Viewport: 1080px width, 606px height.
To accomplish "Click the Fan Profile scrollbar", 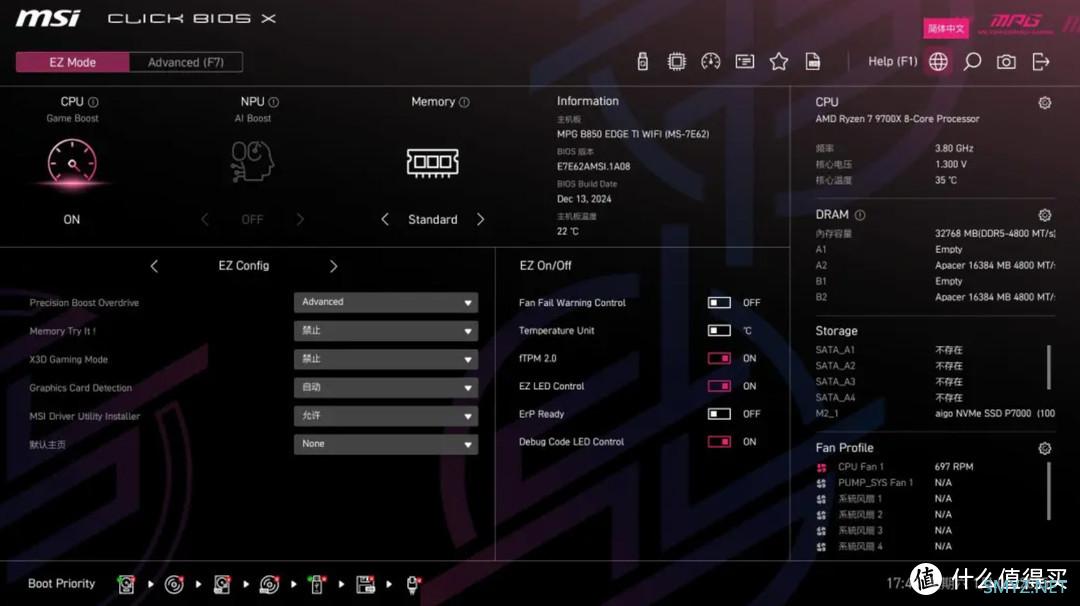I will (1049, 490).
